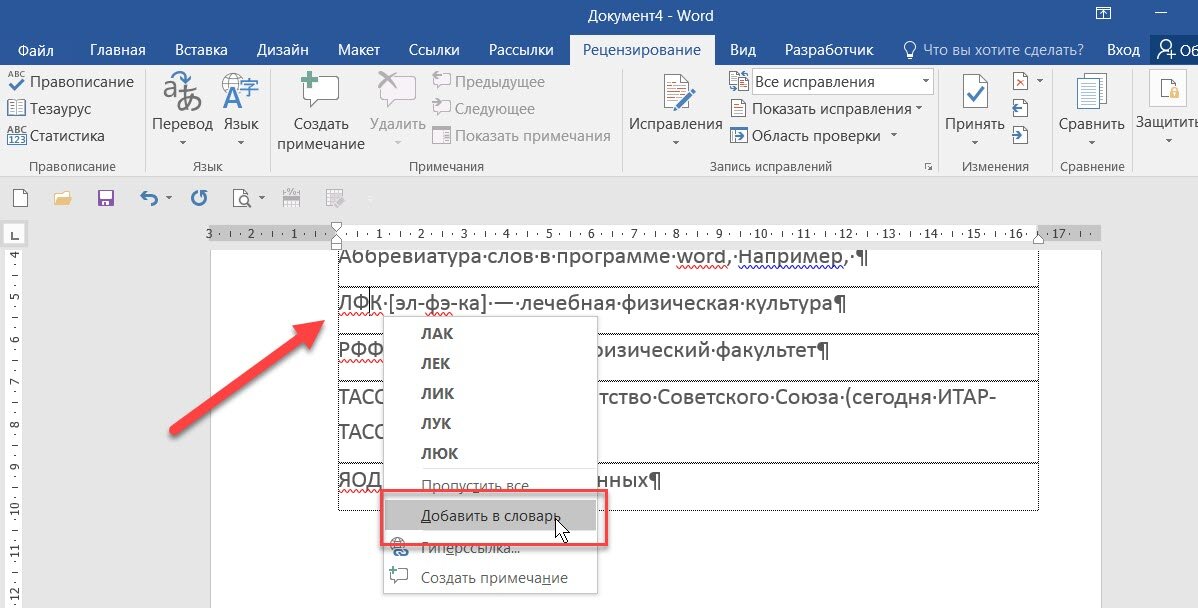Switch to the Дизайн tab
Image resolution: width=1198 pixels, height=608 pixels.
point(283,50)
